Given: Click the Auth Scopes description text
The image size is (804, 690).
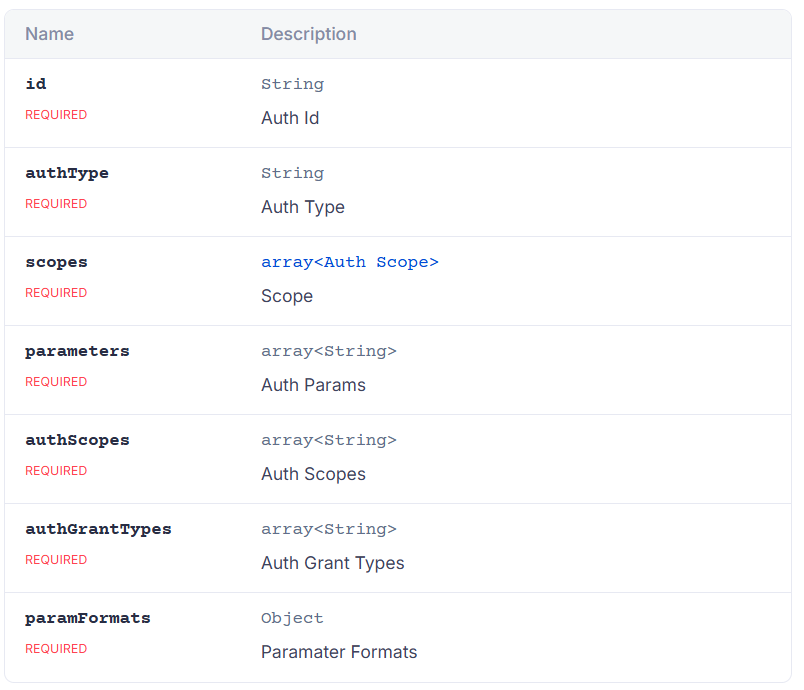Looking at the screenshot, I should [313, 474].
